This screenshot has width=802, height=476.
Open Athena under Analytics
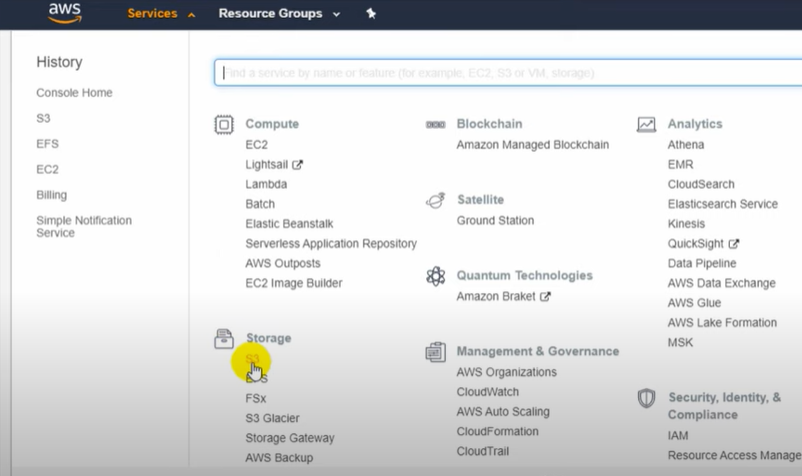tap(686, 145)
